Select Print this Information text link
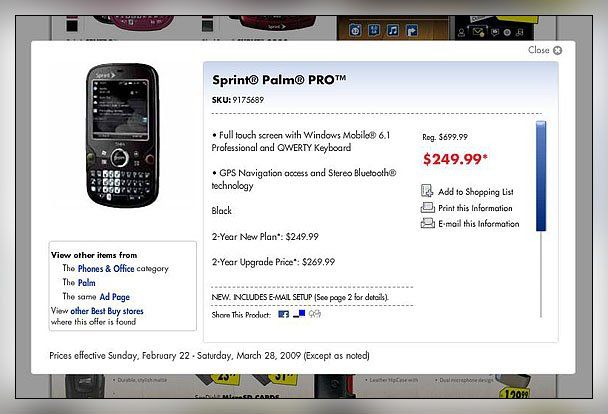608x414 pixels. 475,208
